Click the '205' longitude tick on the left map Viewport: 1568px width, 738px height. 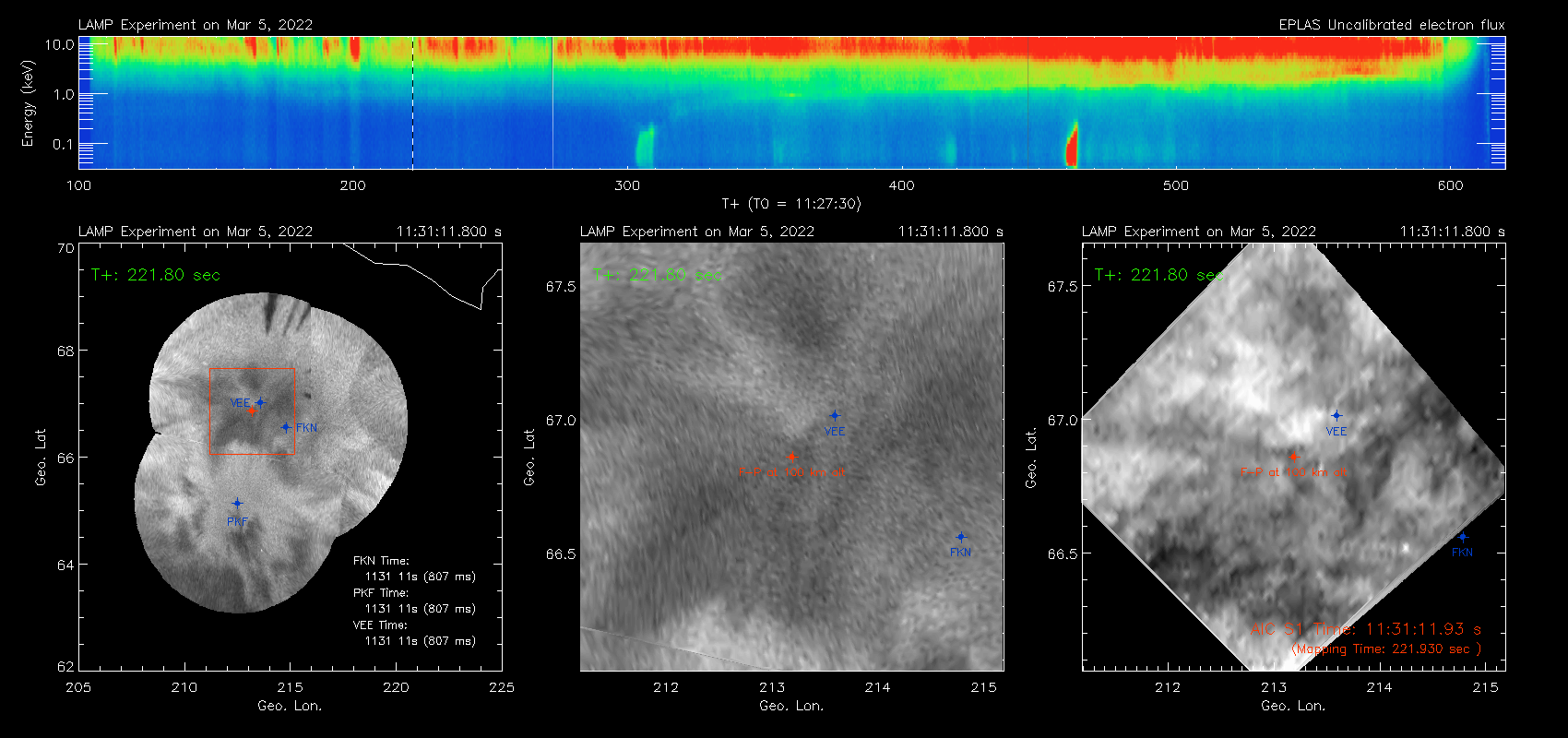78,687
